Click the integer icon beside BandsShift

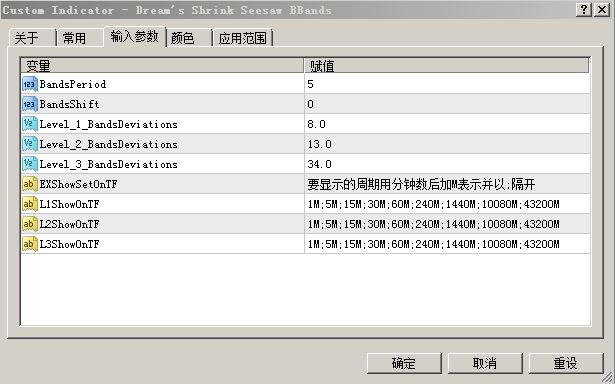(x=30, y=104)
